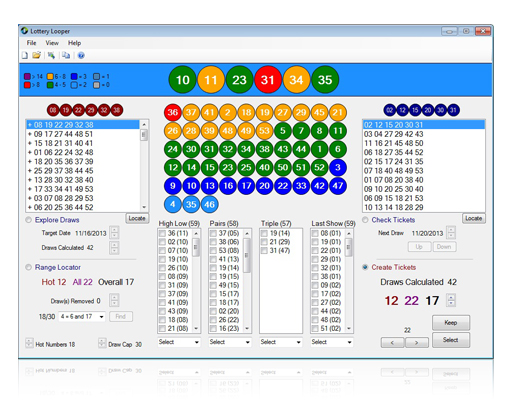The image size is (511, 400).
Task: Click the red ball 31 in top banner
Action: tap(268, 80)
